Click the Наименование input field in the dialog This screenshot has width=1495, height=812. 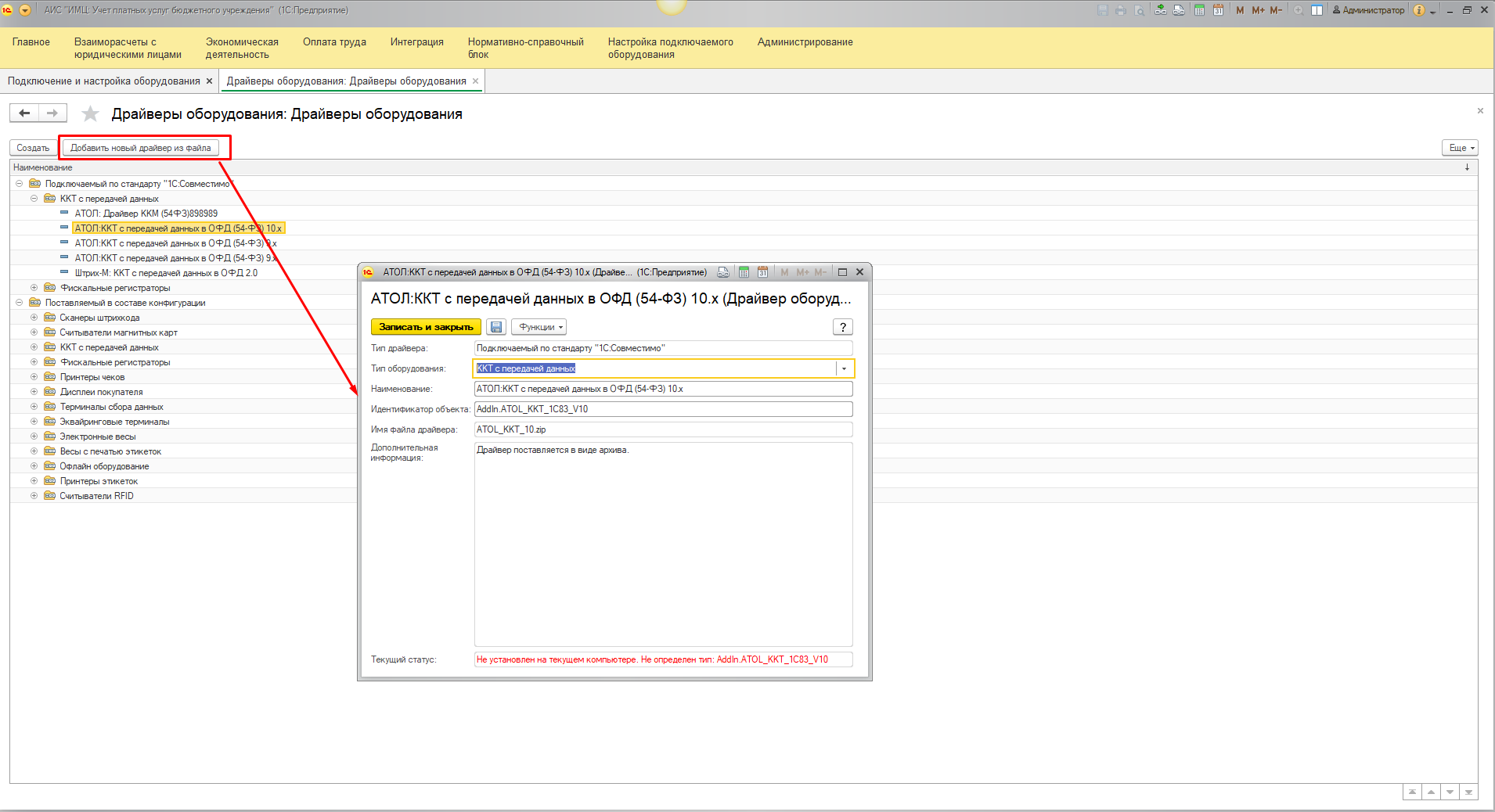coord(662,389)
